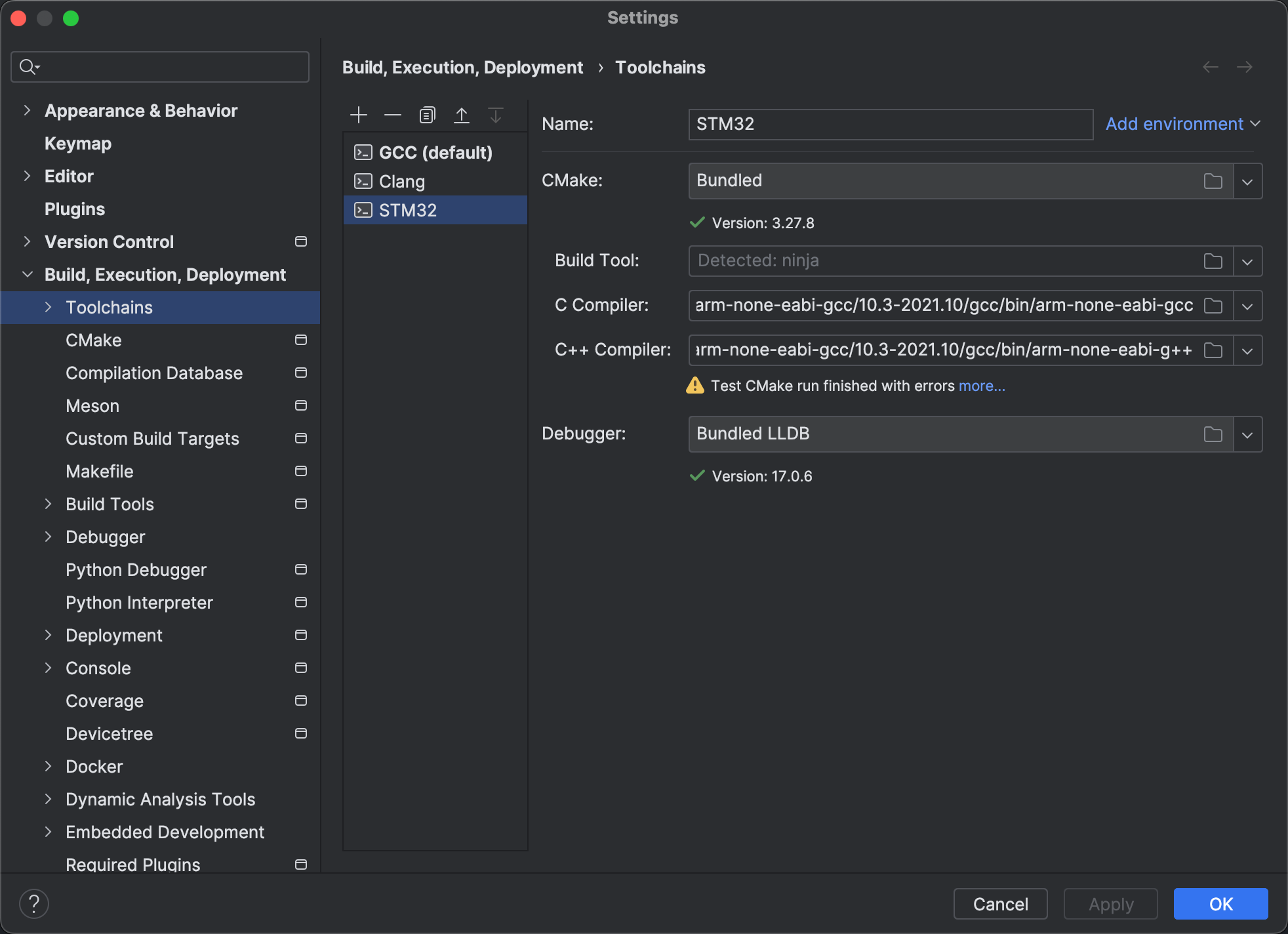Browse folder for Build Tool
Image resolution: width=1288 pixels, height=934 pixels.
click(1213, 261)
